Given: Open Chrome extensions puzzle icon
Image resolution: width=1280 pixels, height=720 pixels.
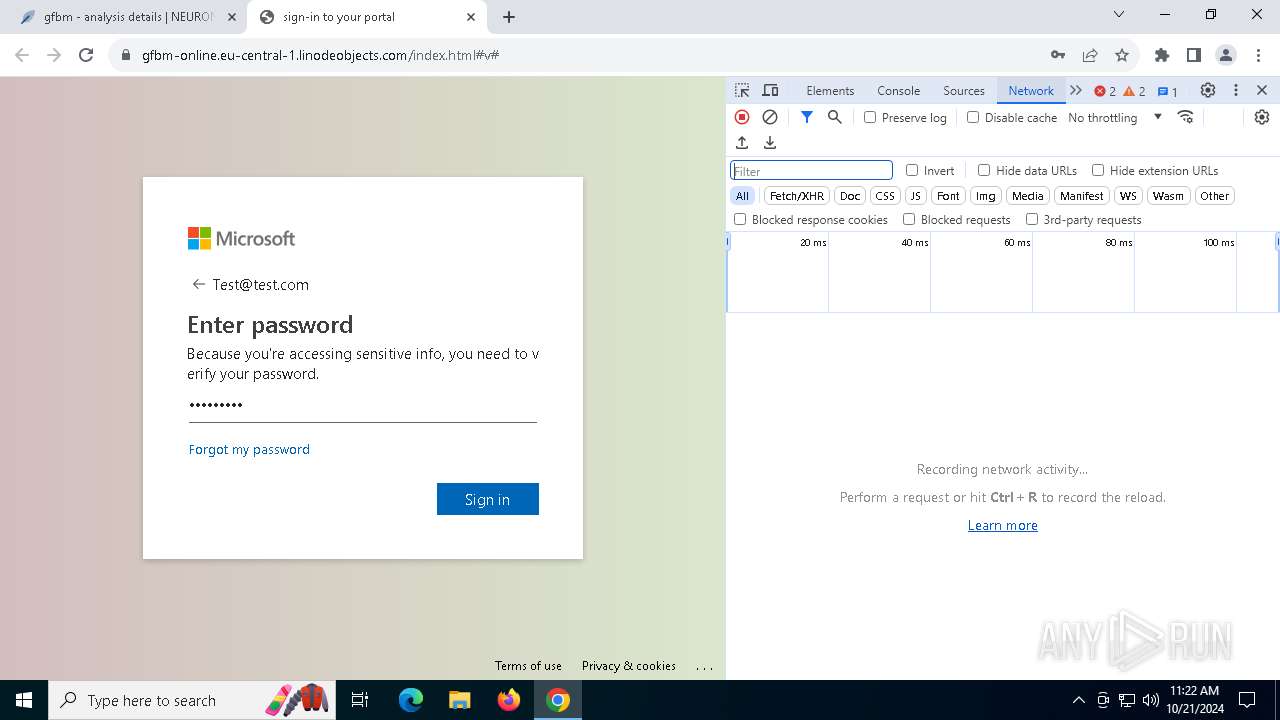Looking at the screenshot, I should click(x=1162, y=55).
